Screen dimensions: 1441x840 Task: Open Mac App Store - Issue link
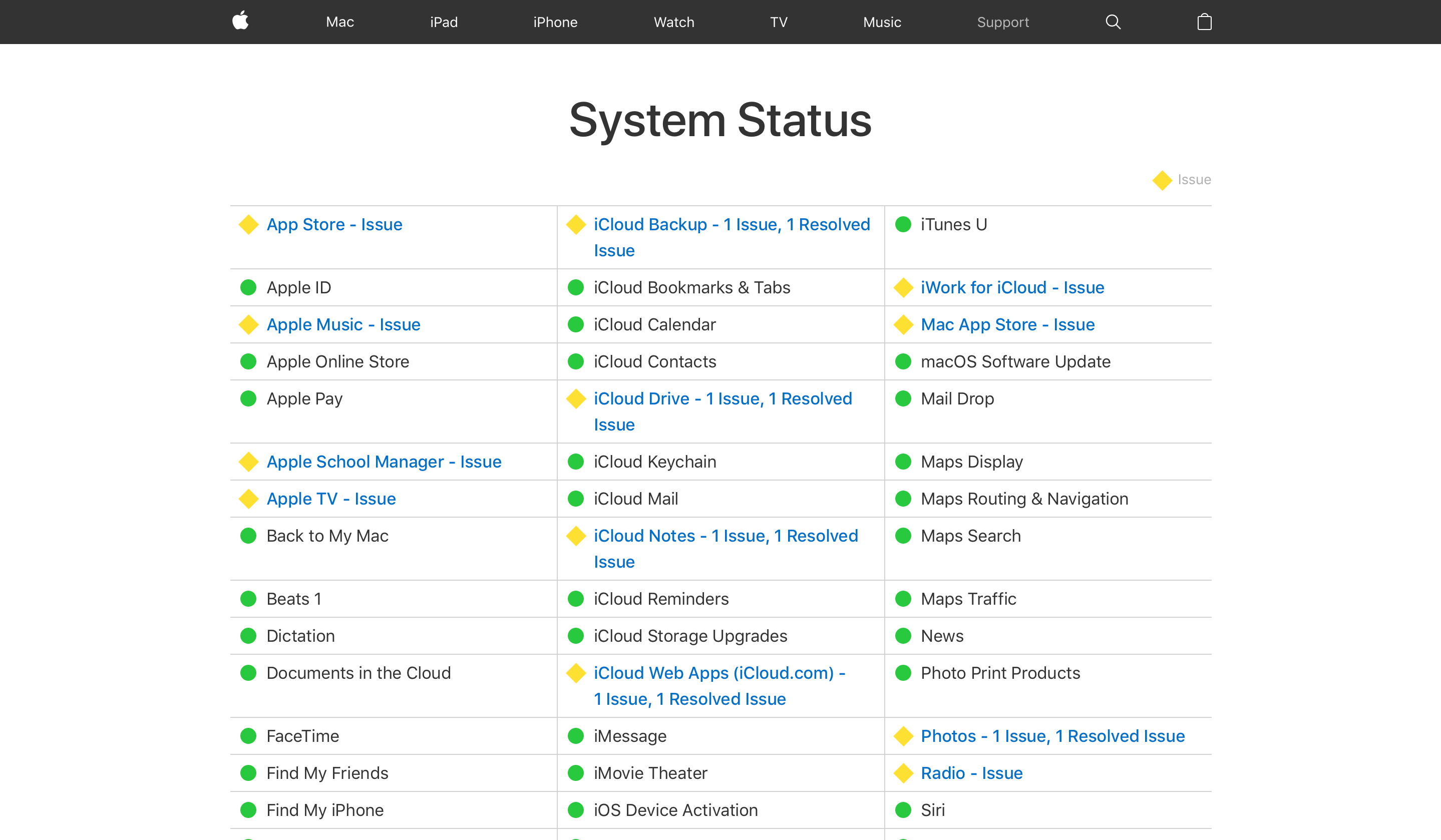[1007, 325]
